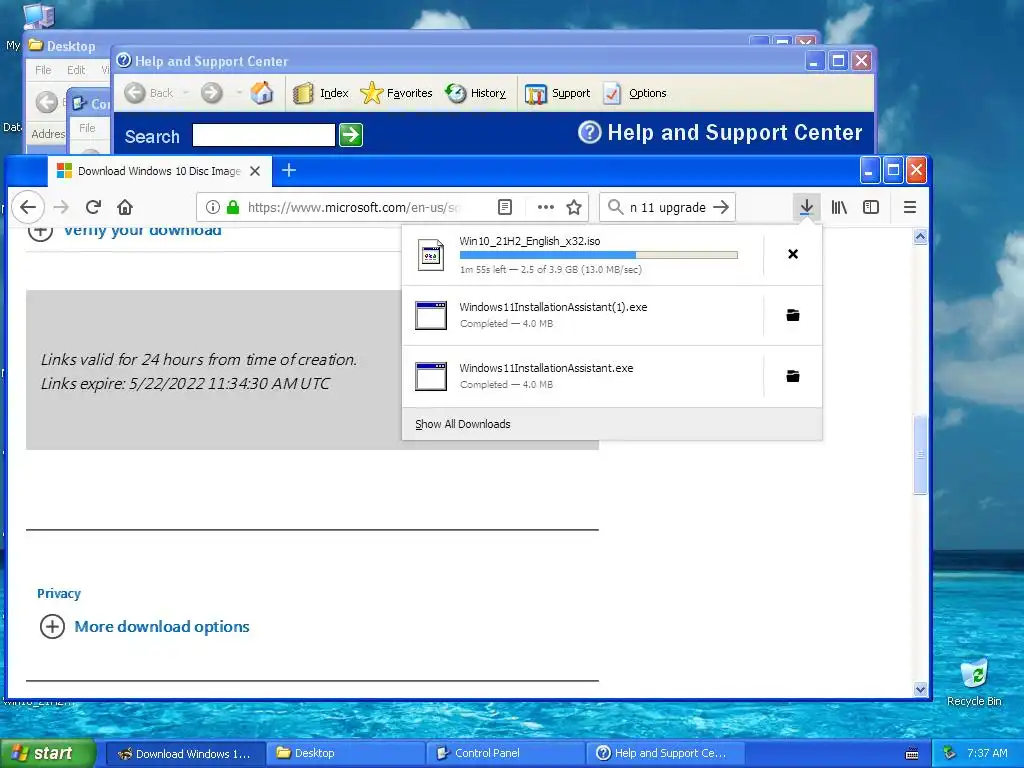Click the Win10 ISO download progress bar
The image size is (1024, 768).
(x=599, y=255)
